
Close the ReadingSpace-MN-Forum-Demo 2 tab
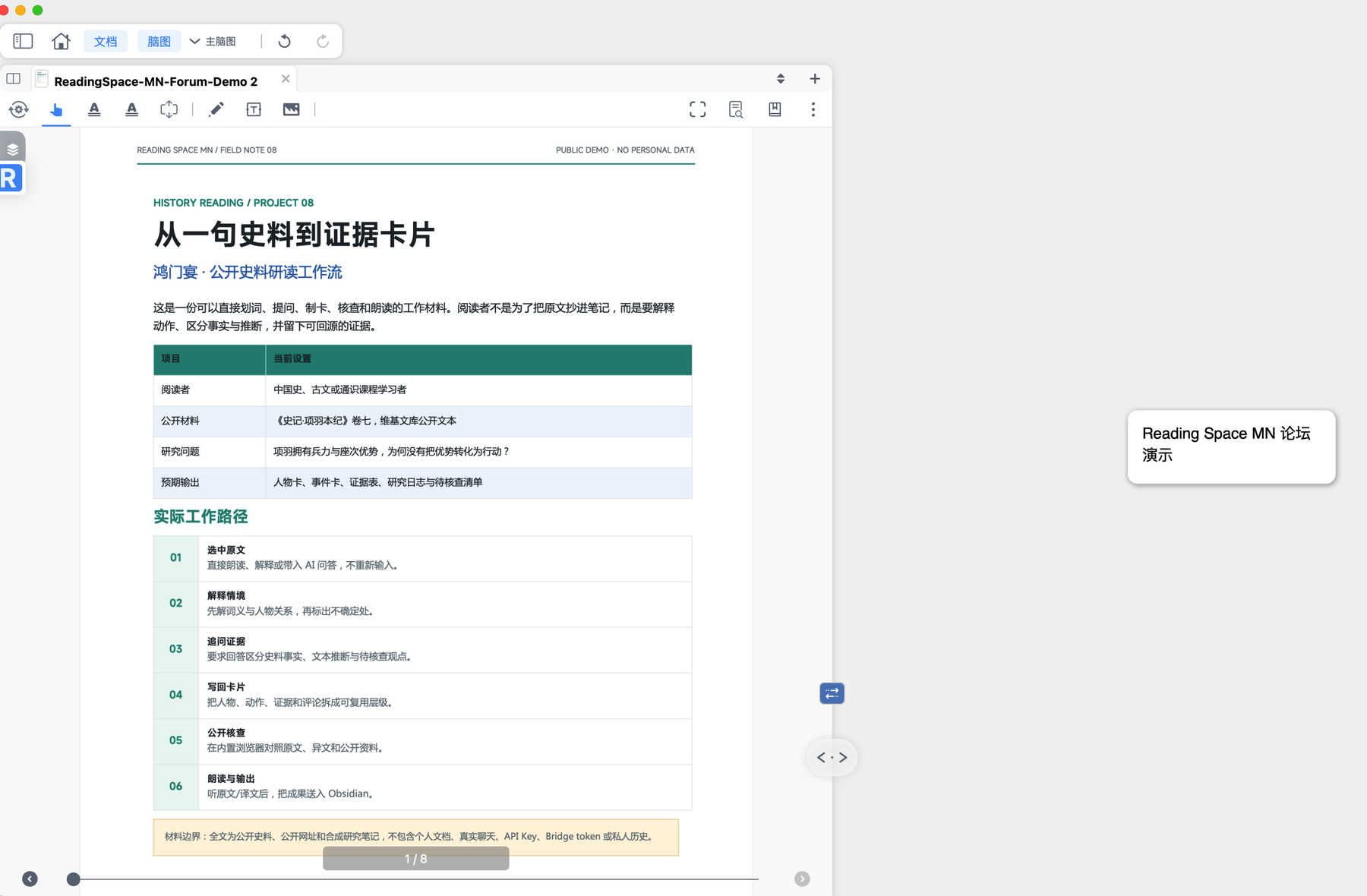click(286, 79)
